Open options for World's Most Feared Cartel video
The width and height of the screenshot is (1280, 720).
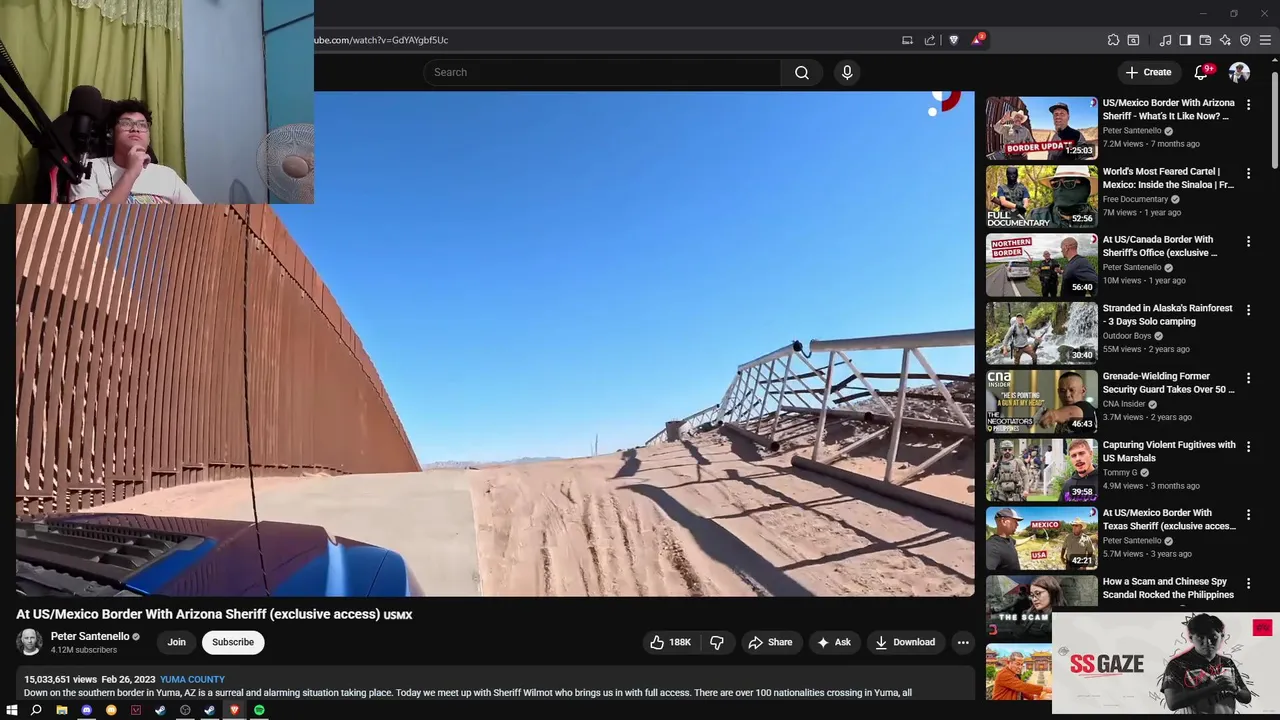pyautogui.click(x=1248, y=173)
